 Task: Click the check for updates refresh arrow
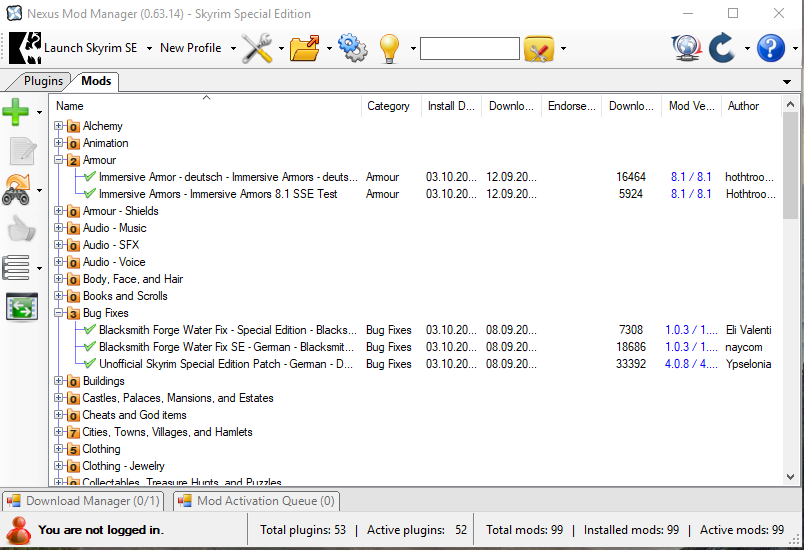tap(722, 48)
